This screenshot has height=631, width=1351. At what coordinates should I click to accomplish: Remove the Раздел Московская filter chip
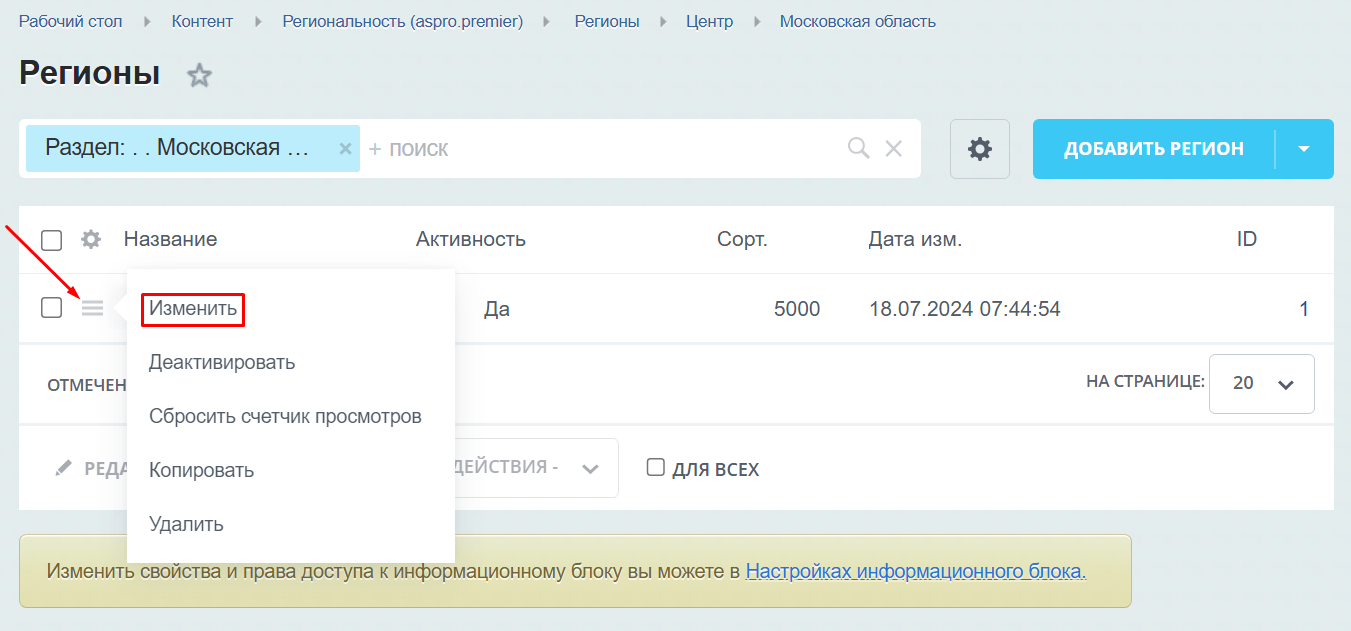pos(345,149)
